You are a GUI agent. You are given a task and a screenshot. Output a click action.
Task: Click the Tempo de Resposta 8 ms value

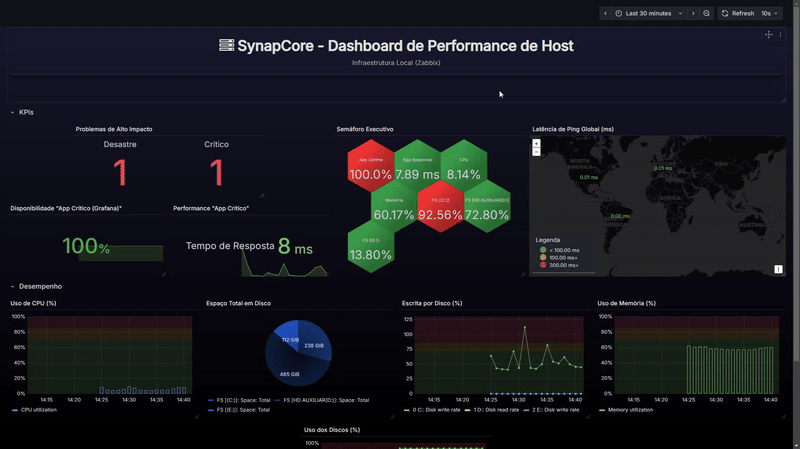pyautogui.click(x=295, y=246)
